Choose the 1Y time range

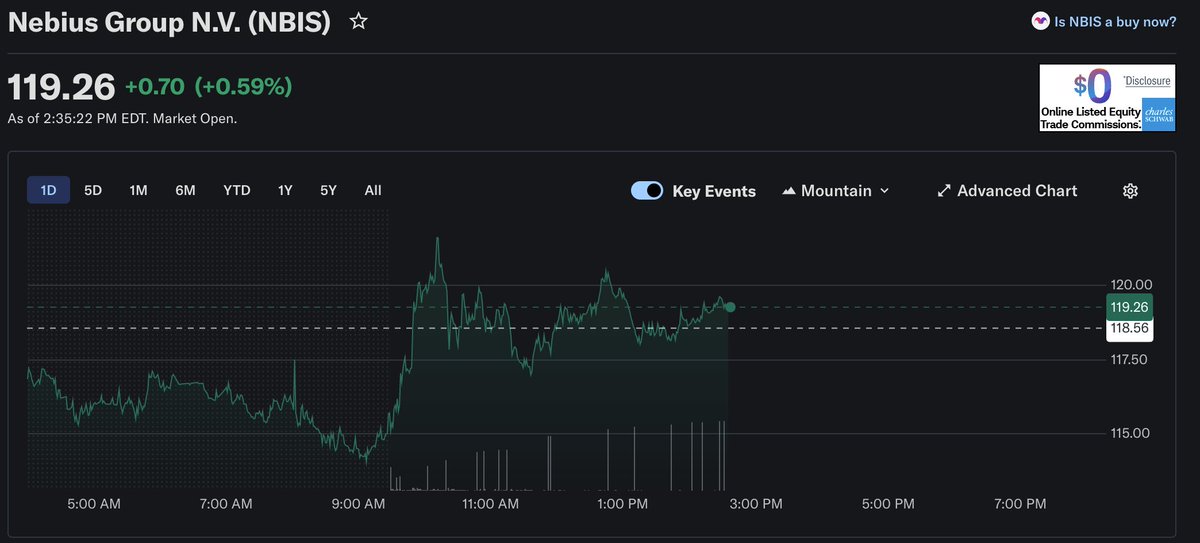coord(285,190)
